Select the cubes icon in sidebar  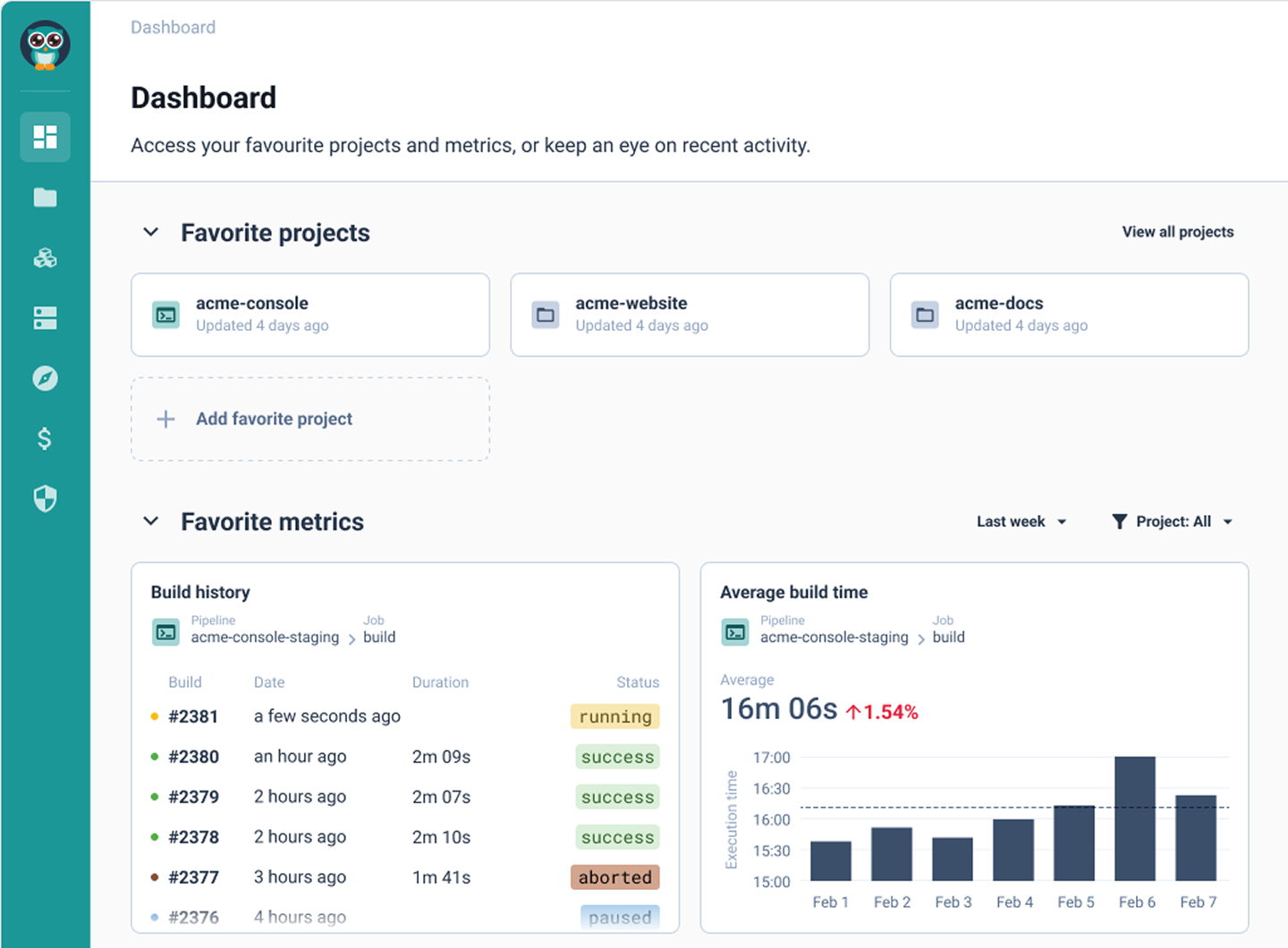[x=45, y=258]
